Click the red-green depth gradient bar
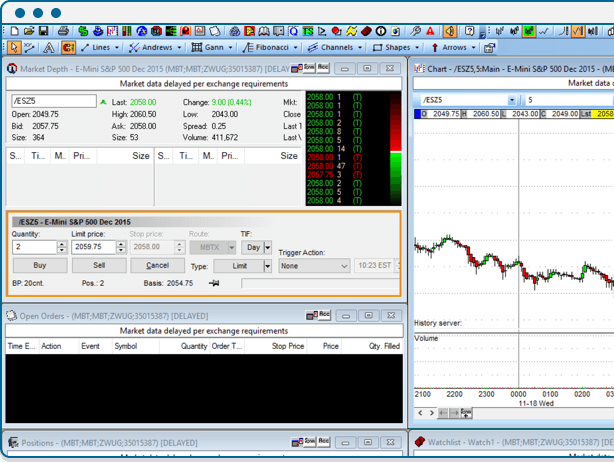This screenshot has width=614, height=462. (x=395, y=148)
